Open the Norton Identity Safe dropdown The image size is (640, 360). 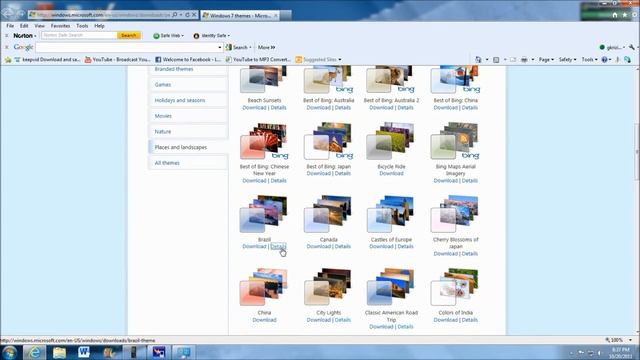pyautogui.click(x=211, y=36)
